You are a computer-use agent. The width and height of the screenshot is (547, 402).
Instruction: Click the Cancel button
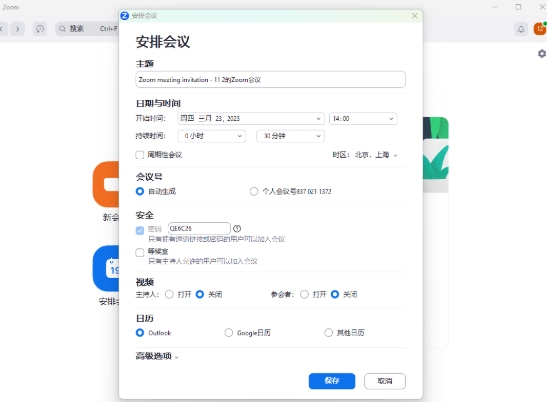point(385,381)
